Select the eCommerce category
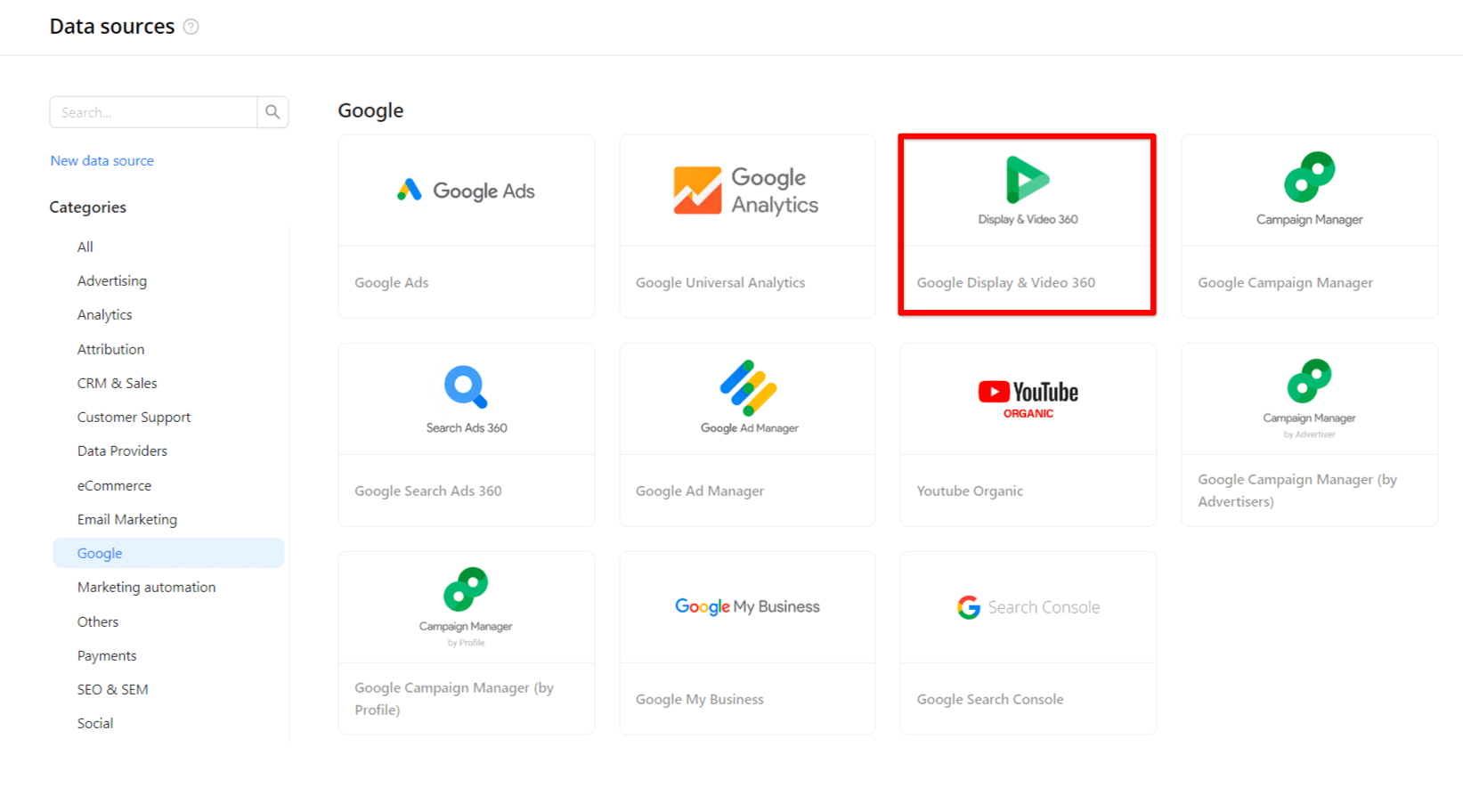The width and height of the screenshot is (1463, 812). click(114, 485)
